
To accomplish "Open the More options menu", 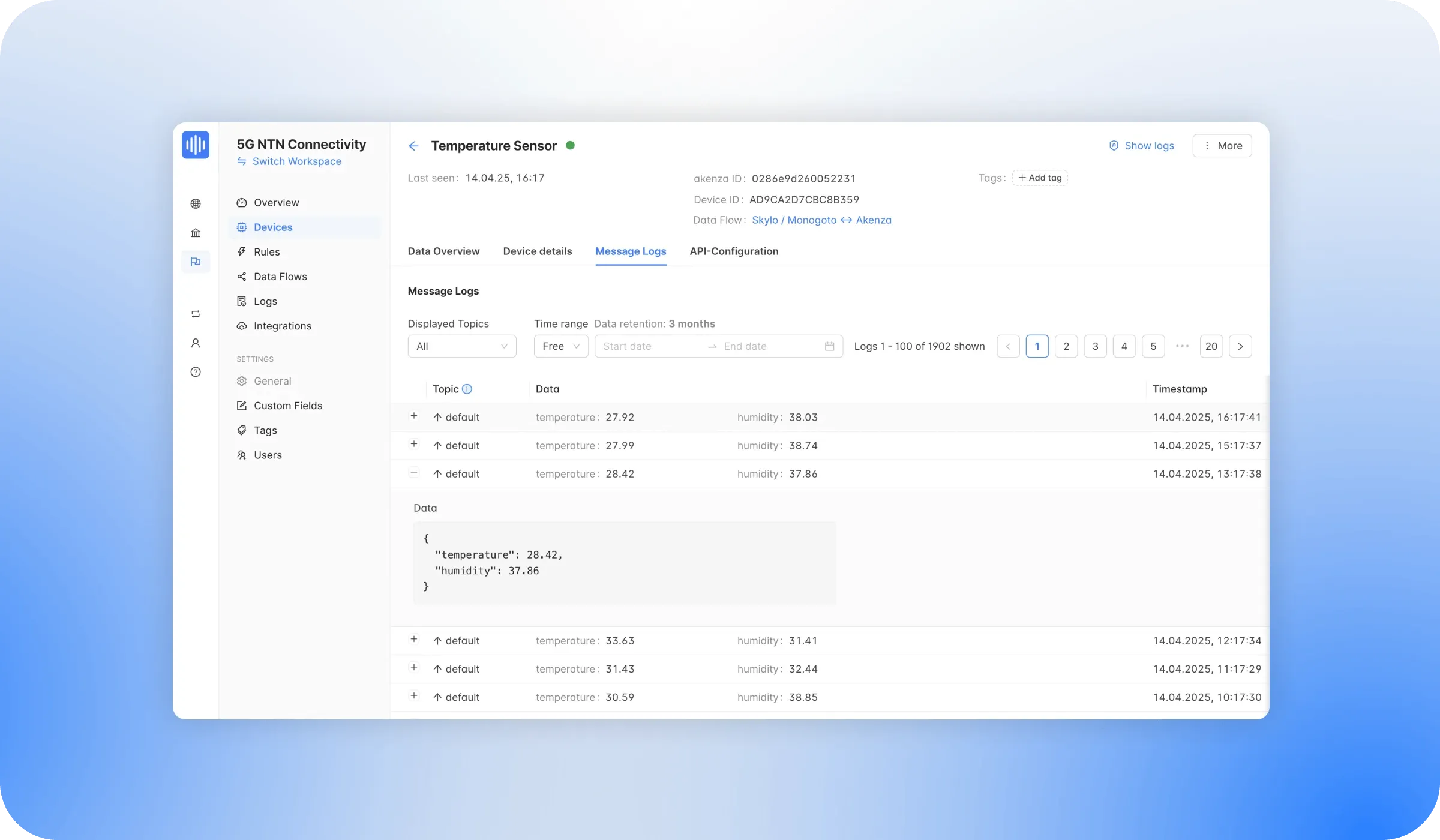I will pos(1222,146).
